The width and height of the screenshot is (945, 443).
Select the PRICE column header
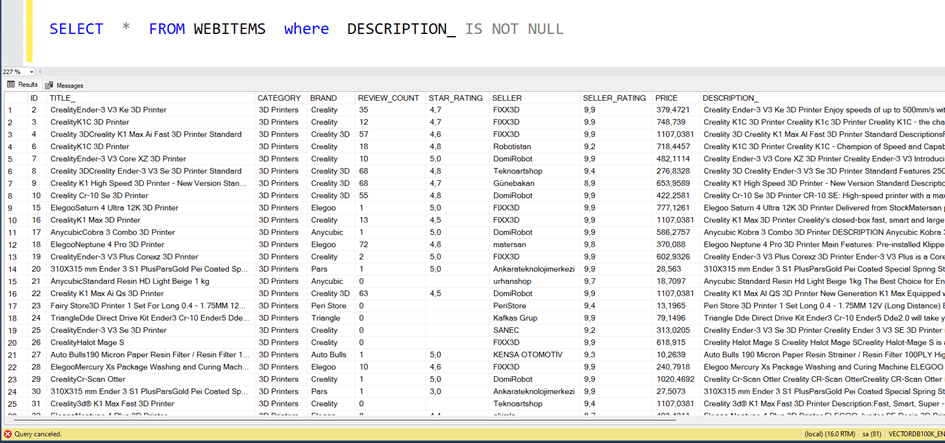[x=667, y=98]
